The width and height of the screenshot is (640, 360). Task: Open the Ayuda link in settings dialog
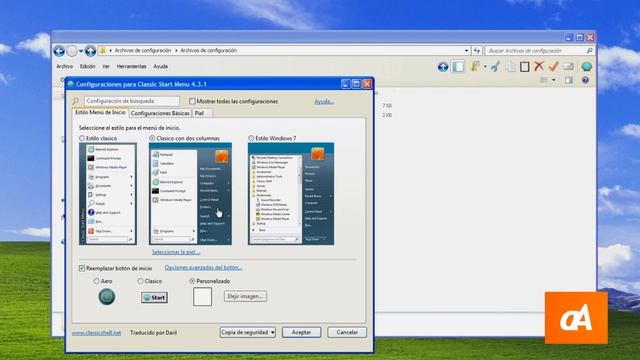tap(324, 102)
